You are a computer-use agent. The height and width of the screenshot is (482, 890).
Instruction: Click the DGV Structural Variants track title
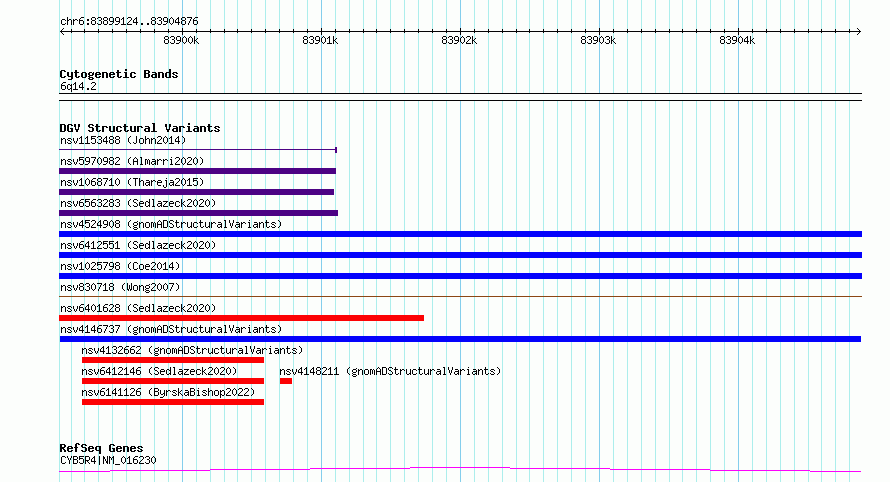(x=140, y=128)
